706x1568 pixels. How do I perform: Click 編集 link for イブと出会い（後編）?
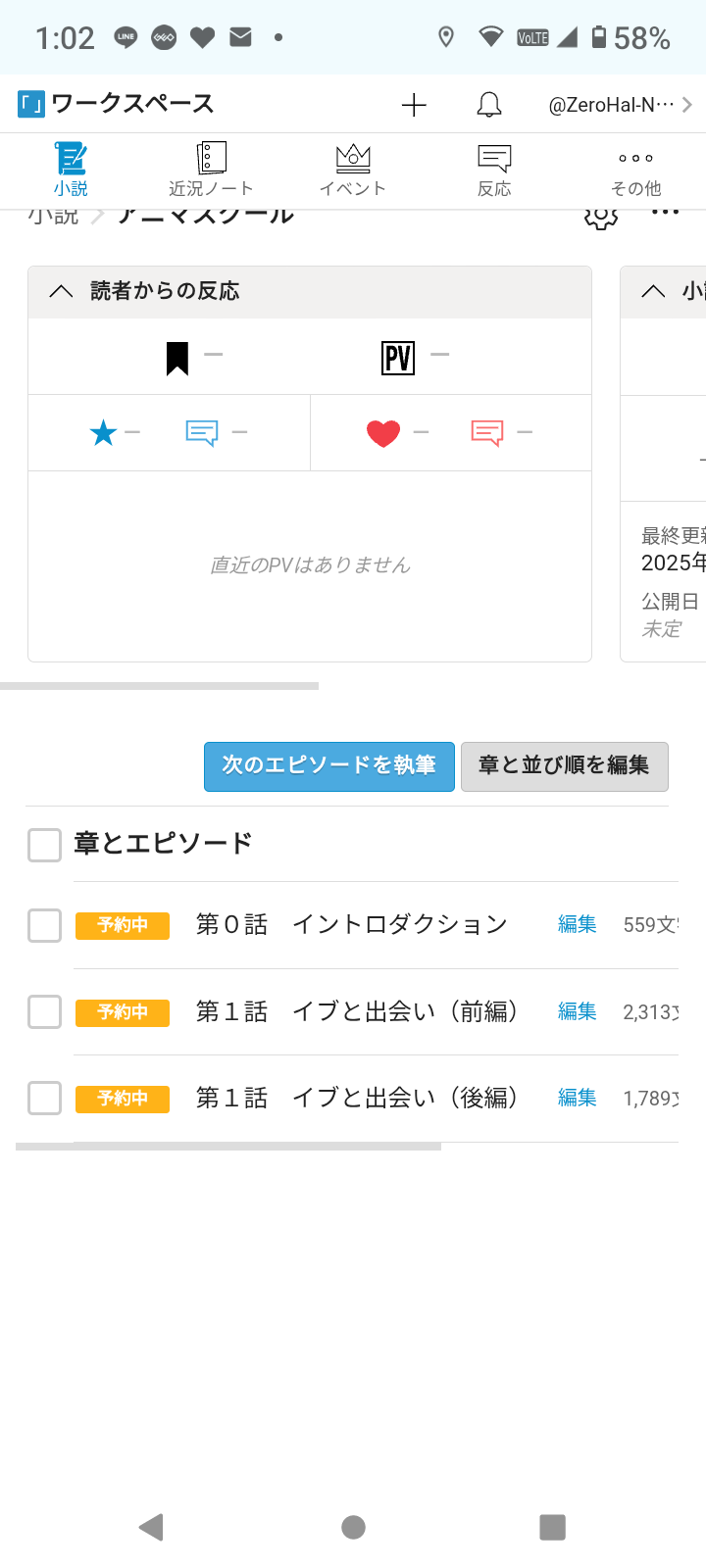click(577, 1098)
